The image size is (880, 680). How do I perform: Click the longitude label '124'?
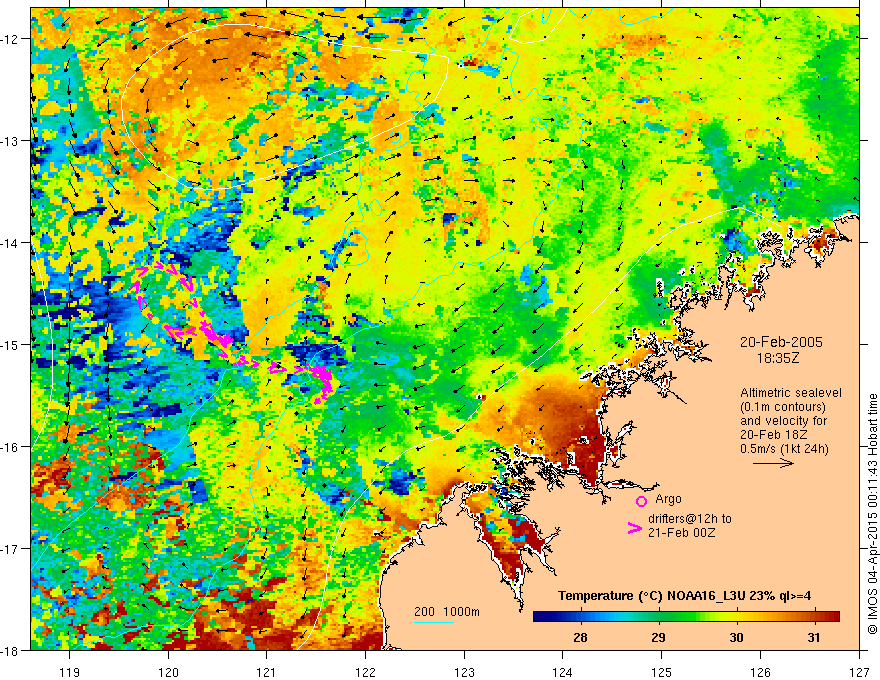point(563,672)
